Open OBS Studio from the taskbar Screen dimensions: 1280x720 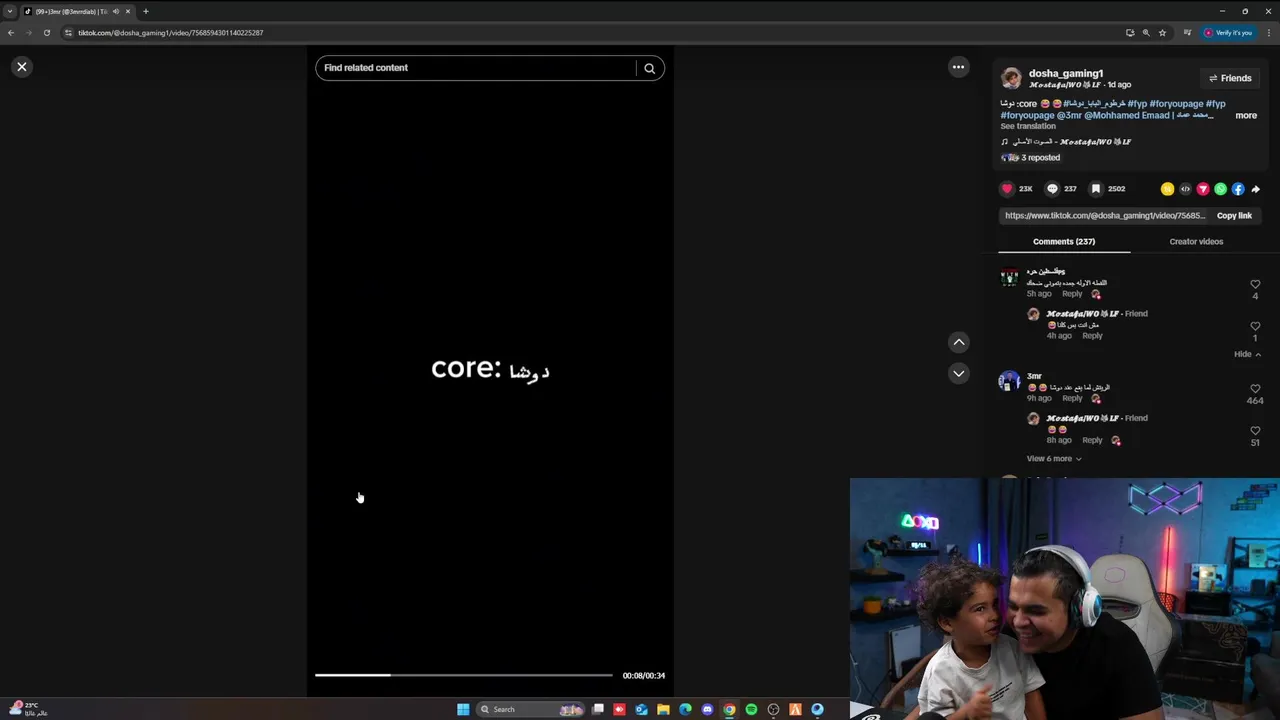pyautogui.click(x=773, y=709)
